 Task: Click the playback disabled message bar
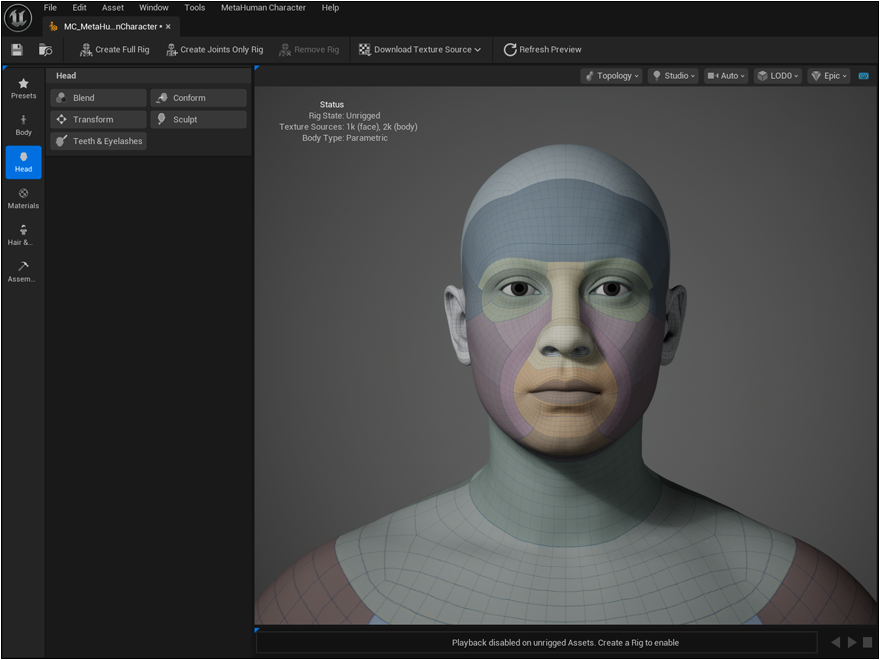pos(537,643)
